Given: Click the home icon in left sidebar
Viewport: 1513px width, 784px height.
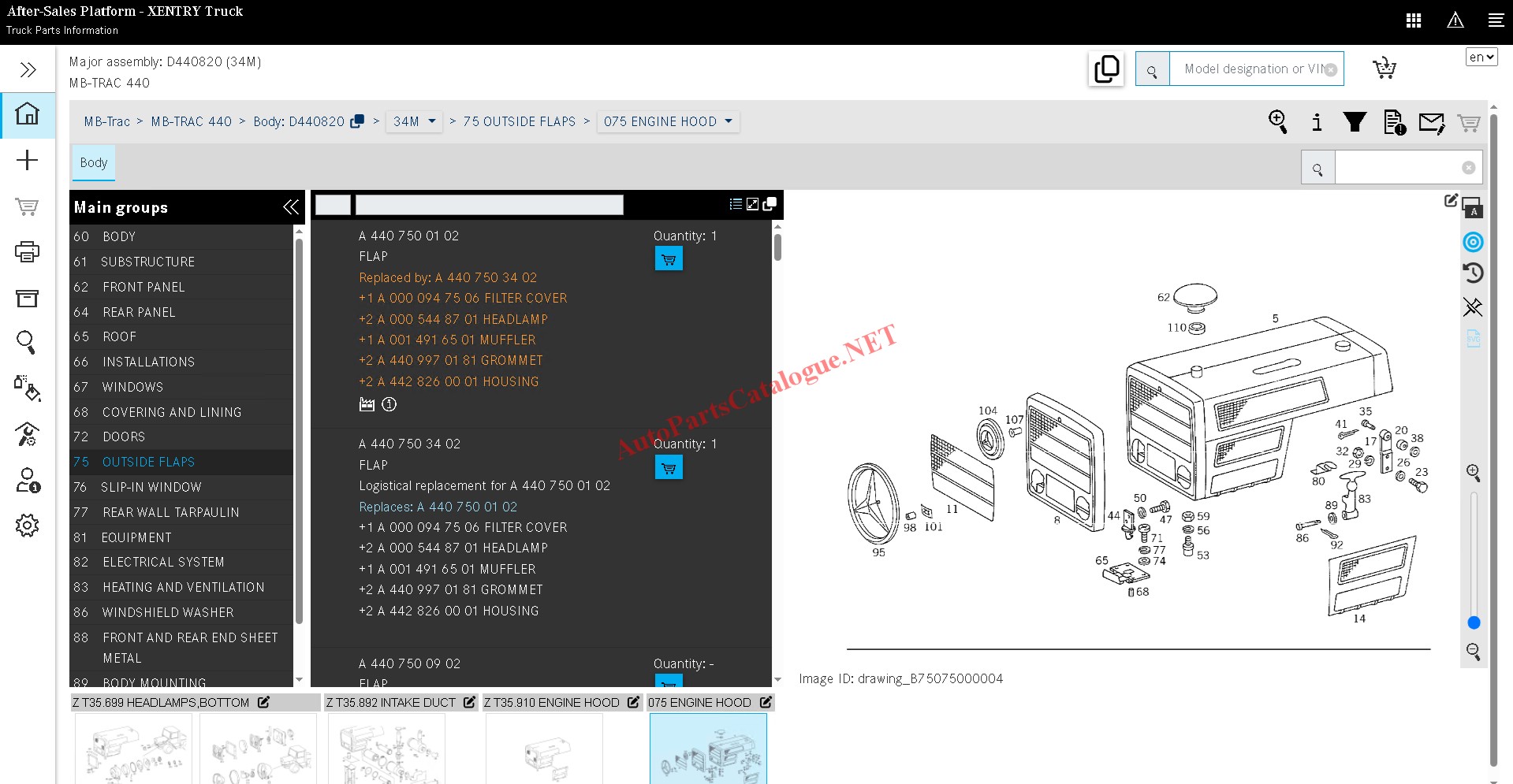Looking at the screenshot, I should 28,114.
